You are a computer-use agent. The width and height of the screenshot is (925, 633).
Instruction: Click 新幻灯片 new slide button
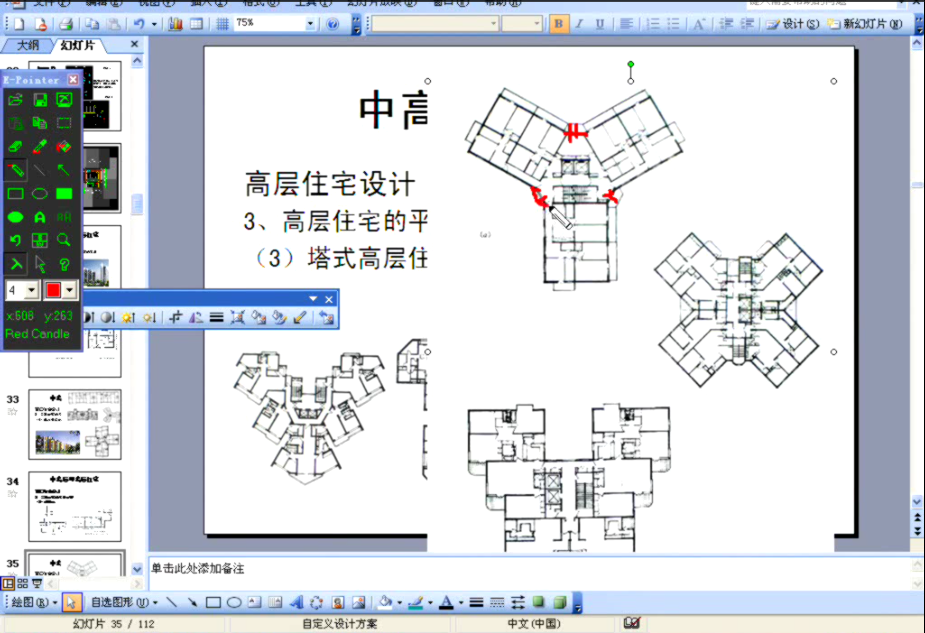point(865,24)
